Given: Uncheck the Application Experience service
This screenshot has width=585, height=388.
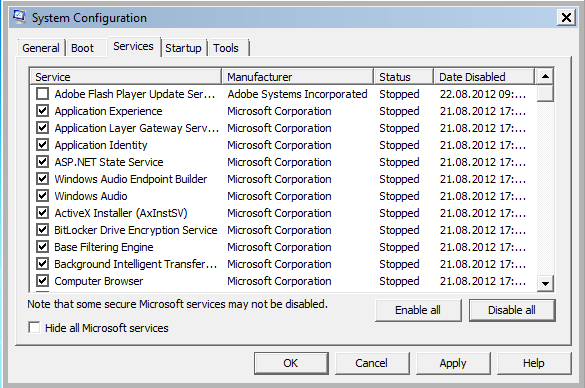Looking at the screenshot, I should pyautogui.click(x=43, y=111).
